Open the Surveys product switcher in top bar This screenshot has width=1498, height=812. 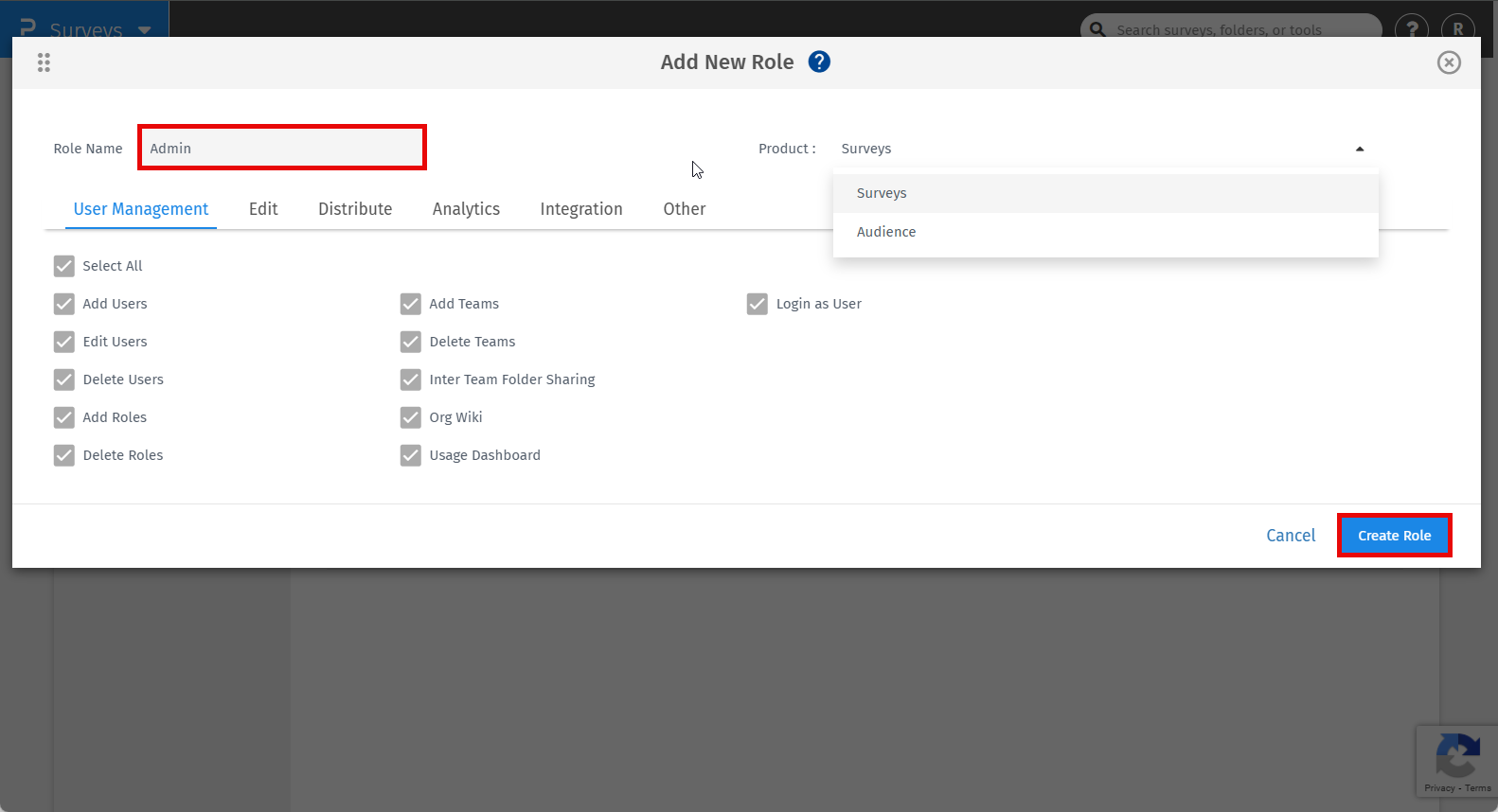(x=87, y=29)
